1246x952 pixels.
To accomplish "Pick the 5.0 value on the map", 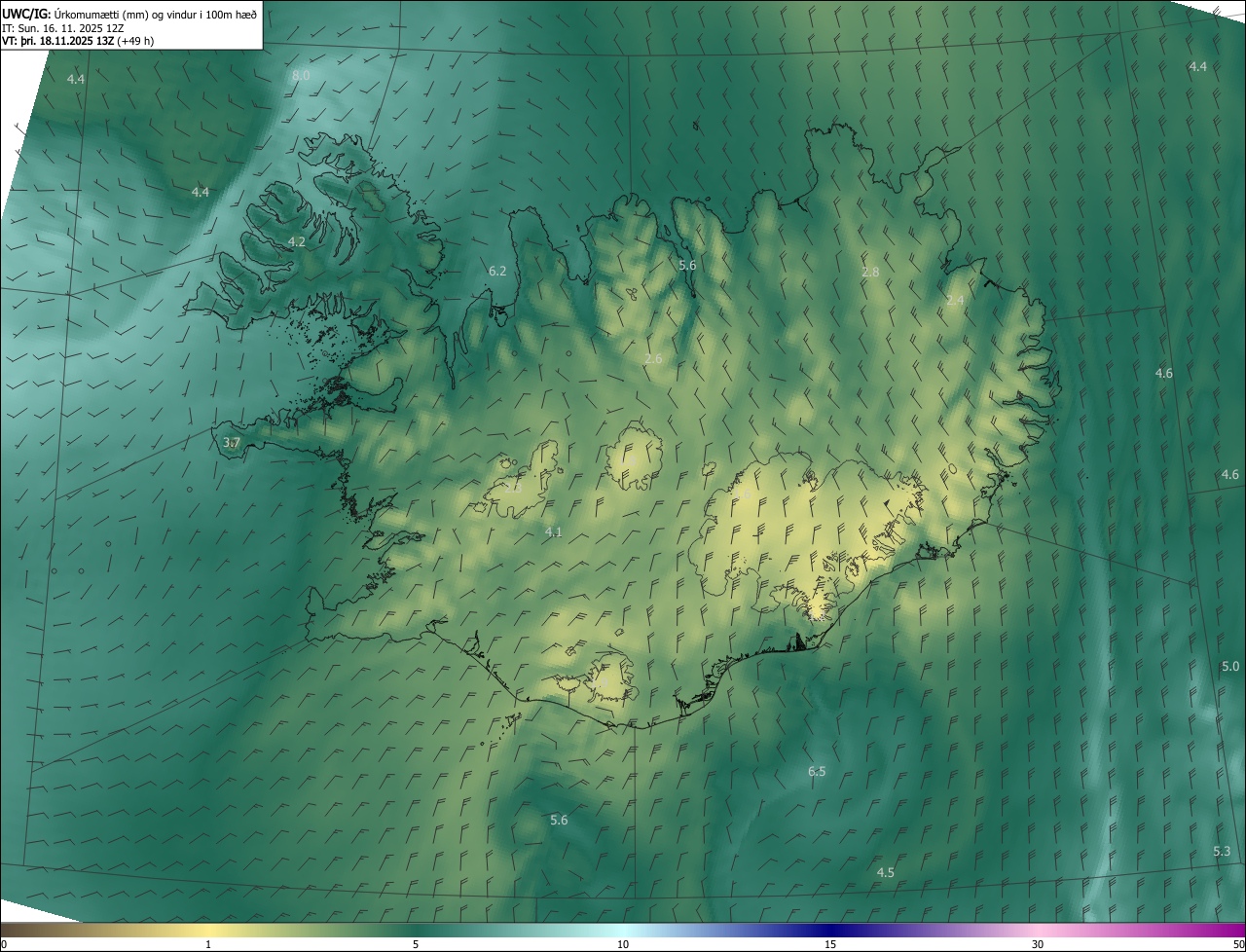I will pyautogui.click(x=1230, y=666).
